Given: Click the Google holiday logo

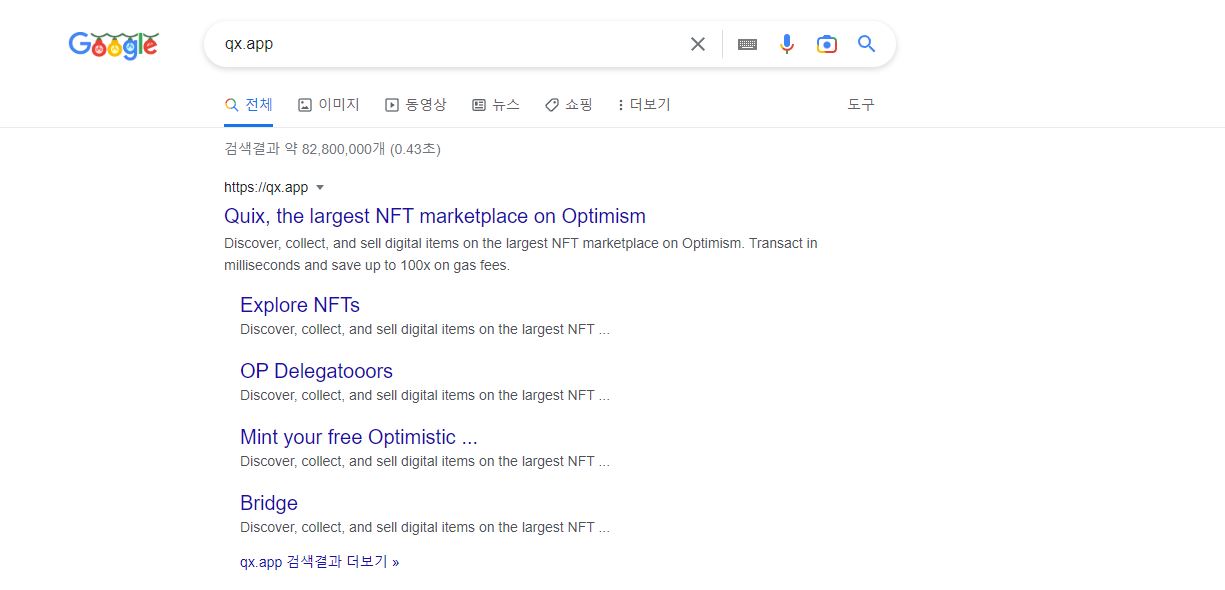Looking at the screenshot, I should point(113,45).
